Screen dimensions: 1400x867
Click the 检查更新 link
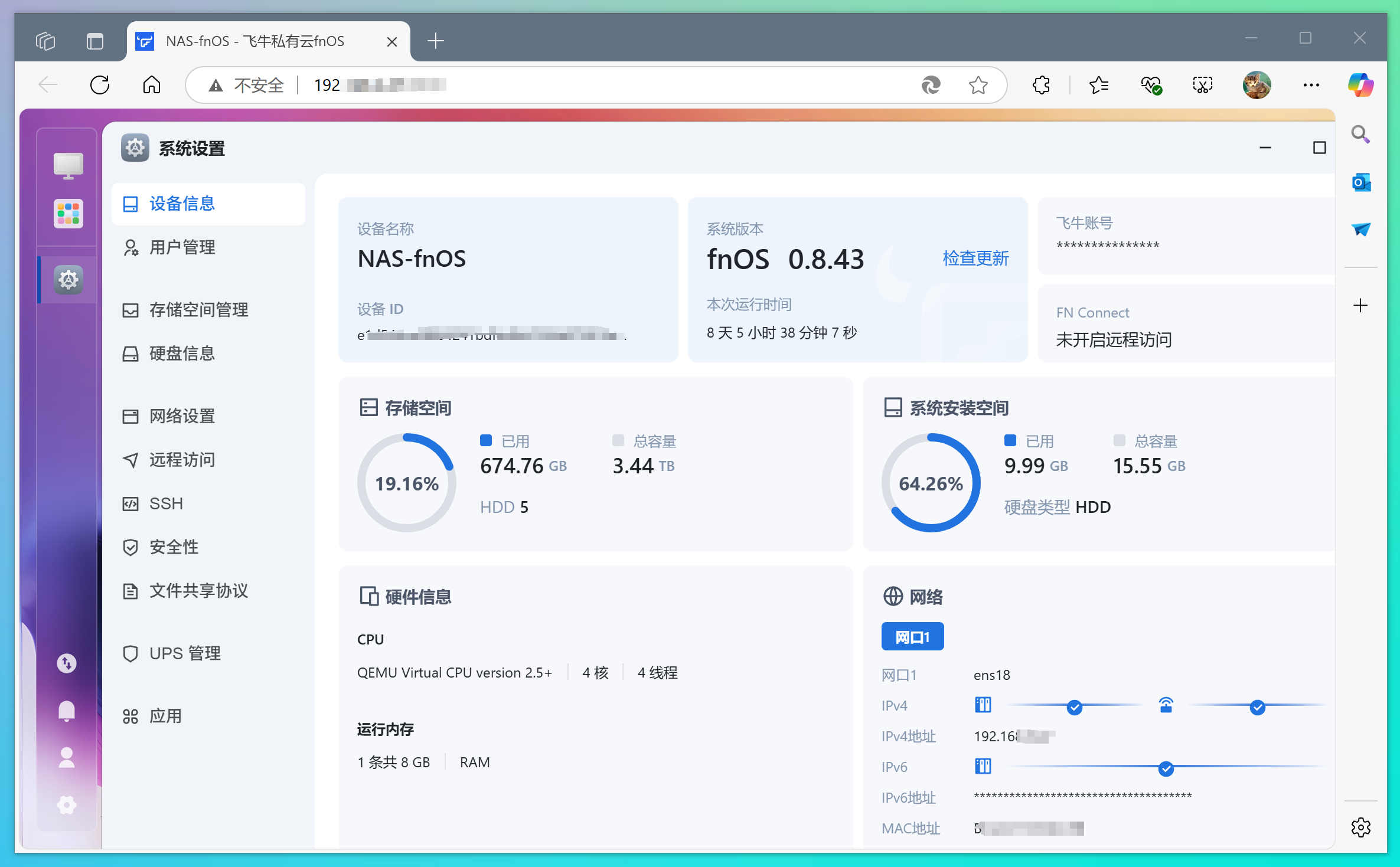pos(975,259)
